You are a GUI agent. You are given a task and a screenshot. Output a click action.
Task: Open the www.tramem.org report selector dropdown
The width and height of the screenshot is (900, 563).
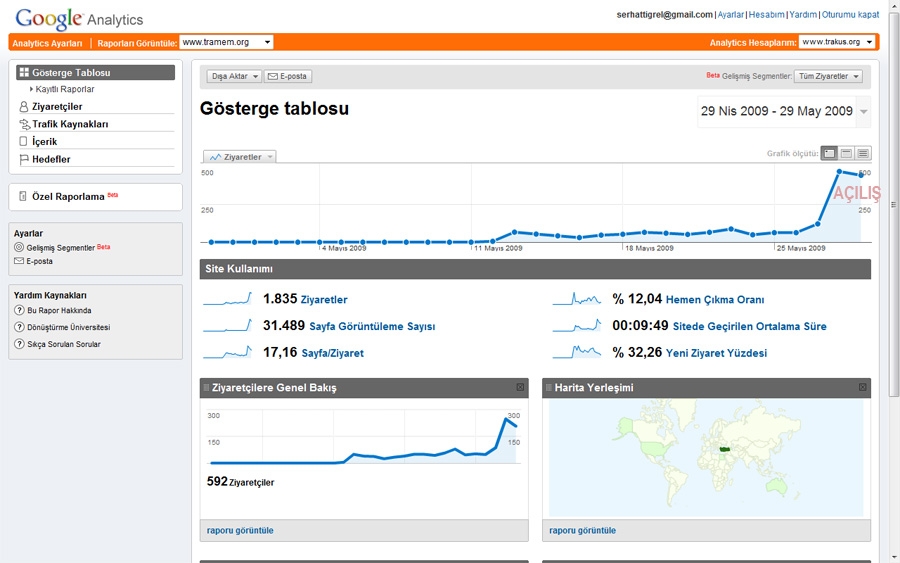coord(226,42)
